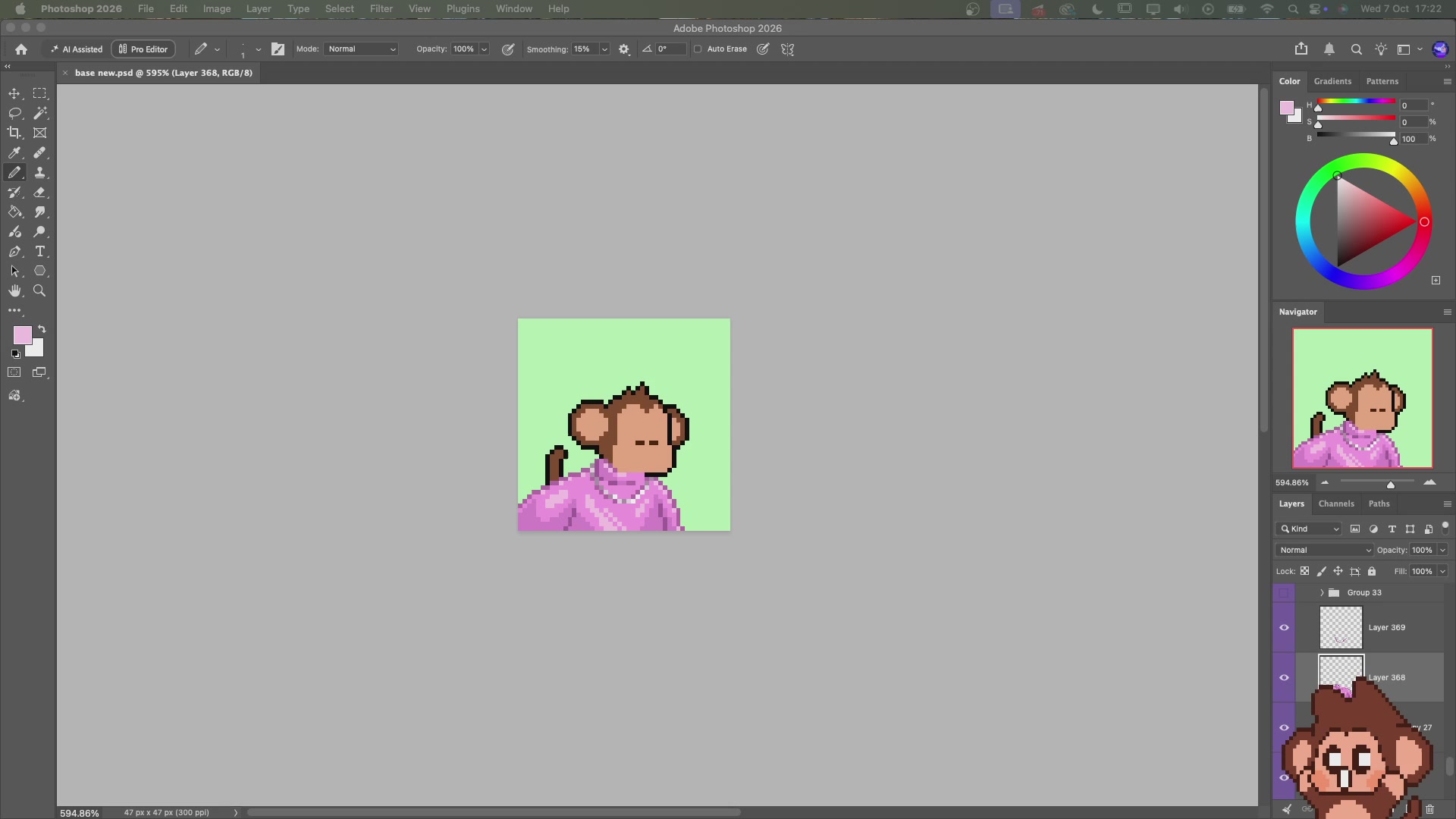Click the Home icon in options bar
Viewport: 1456px width, 819px height.
tap(21, 49)
